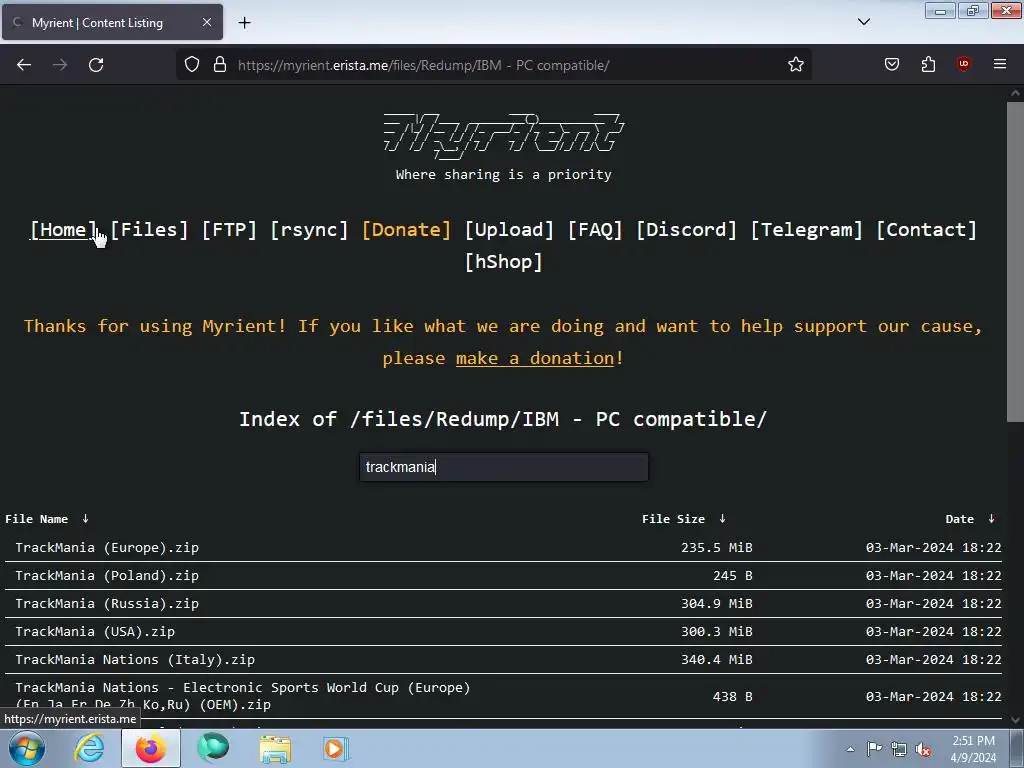Image resolution: width=1024 pixels, height=768 pixels.
Task: Click the 304.9 MiB file size
Action: pyautogui.click(x=716, y=603)
